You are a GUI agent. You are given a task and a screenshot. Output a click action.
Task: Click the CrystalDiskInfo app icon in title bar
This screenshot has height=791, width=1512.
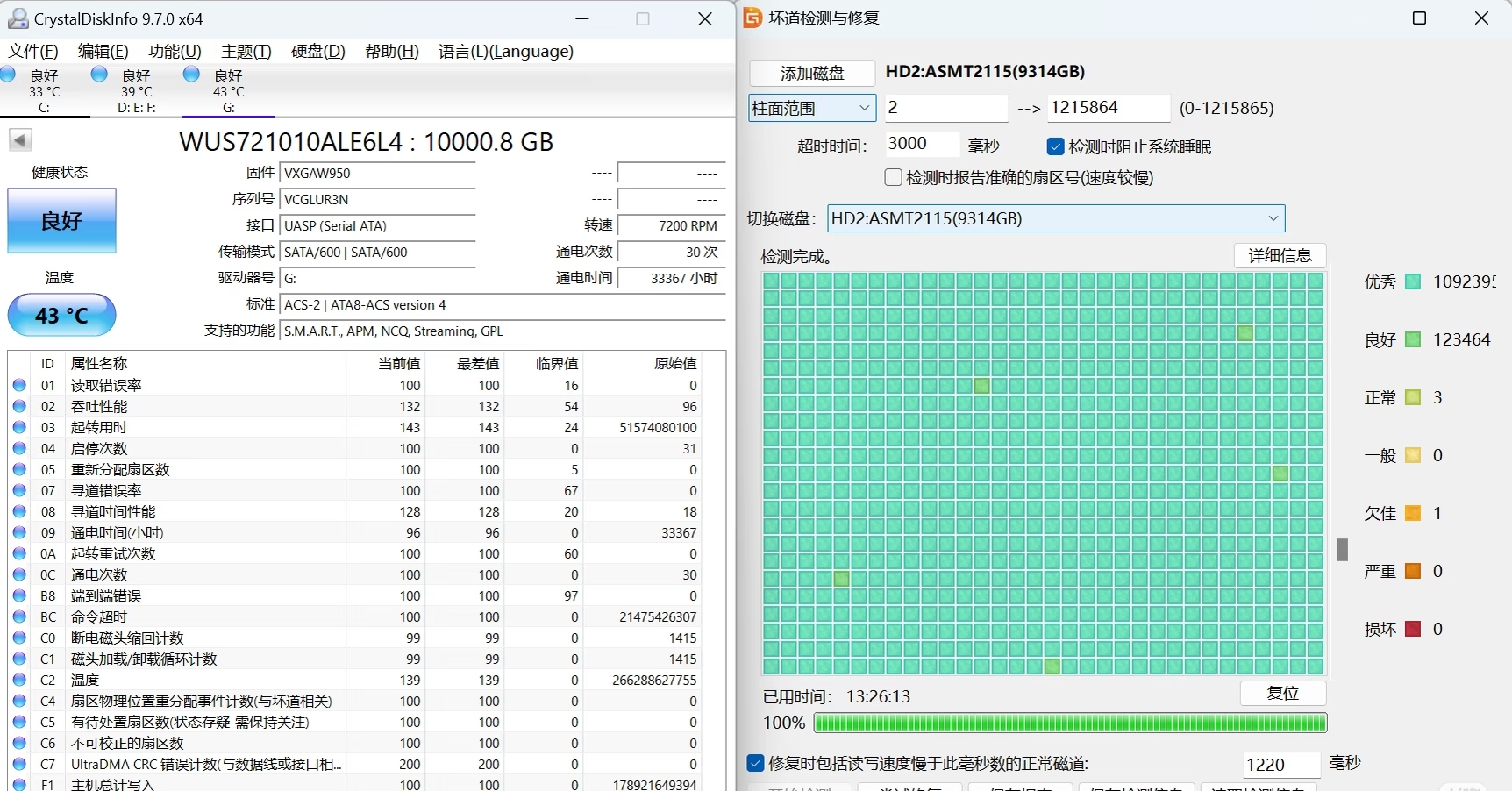tap(18, 18)
